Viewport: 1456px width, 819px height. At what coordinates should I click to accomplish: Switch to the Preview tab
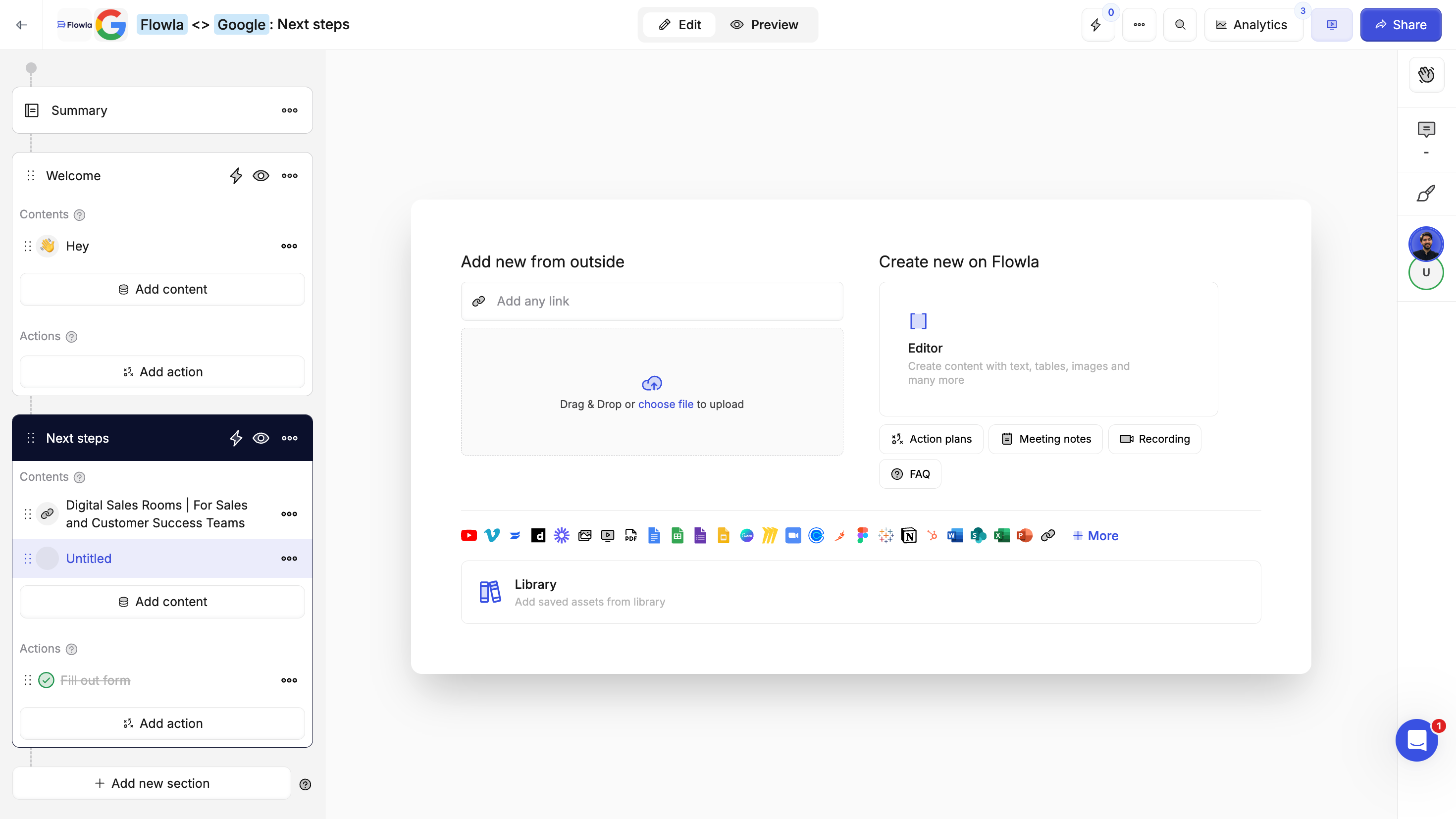tap(764, 25)
